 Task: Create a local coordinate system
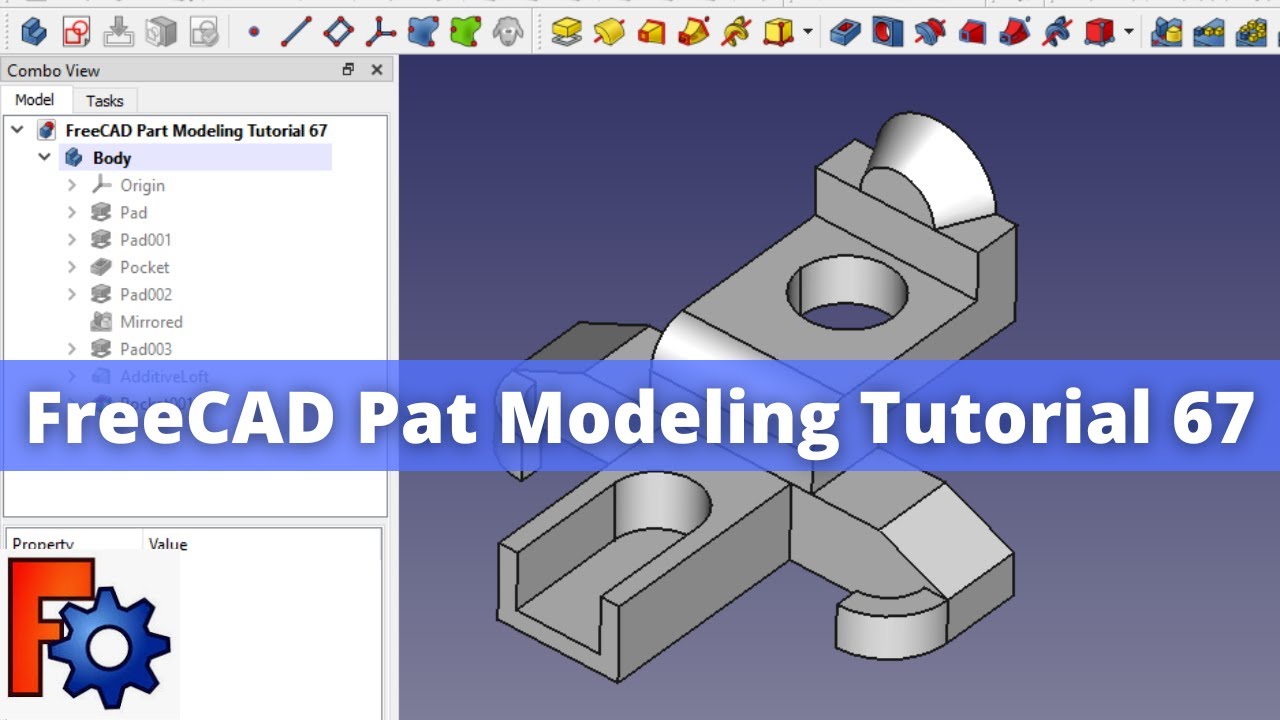coord(381,32)
